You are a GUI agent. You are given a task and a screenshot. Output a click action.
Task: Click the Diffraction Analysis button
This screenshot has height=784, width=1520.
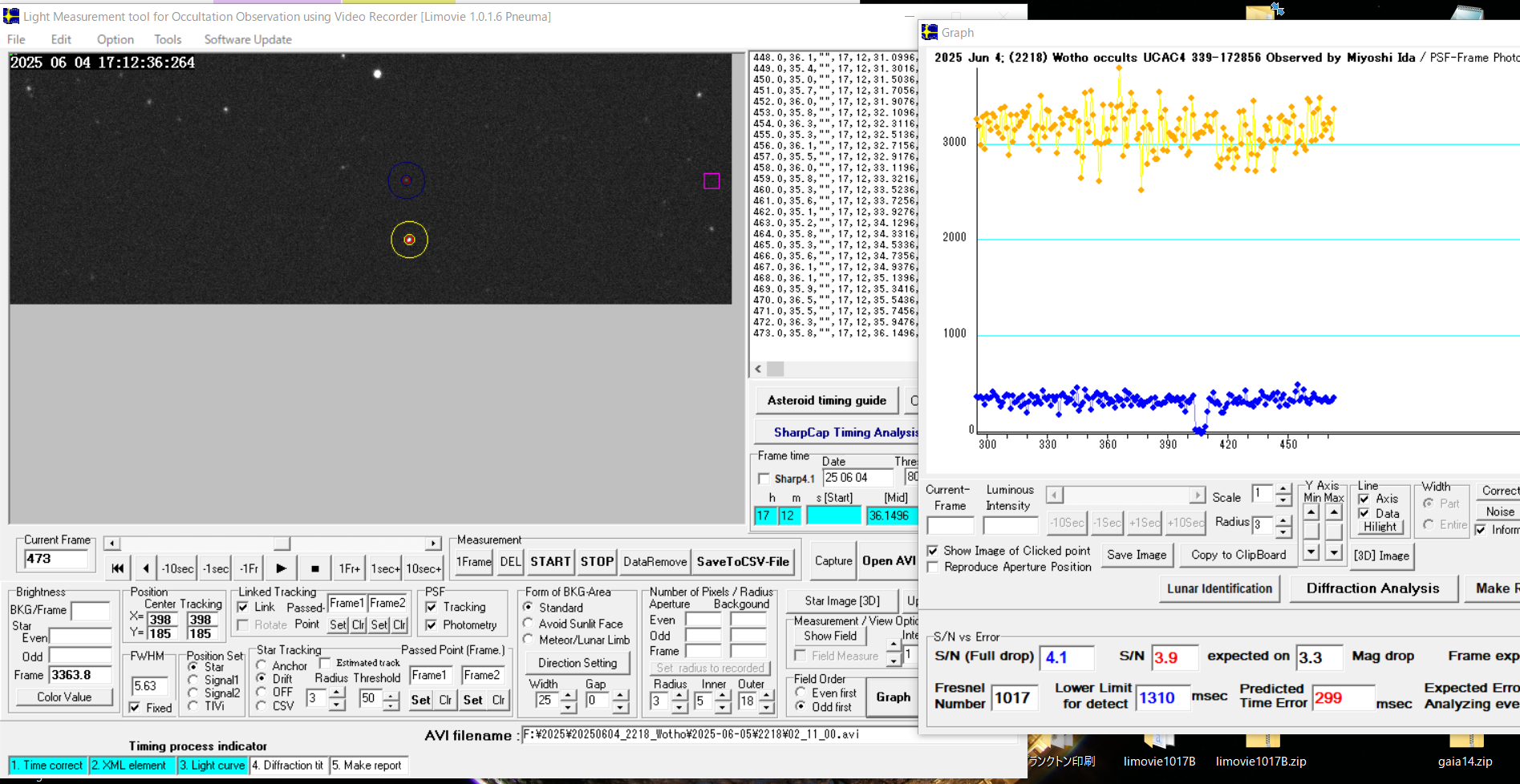point(1372,588)
